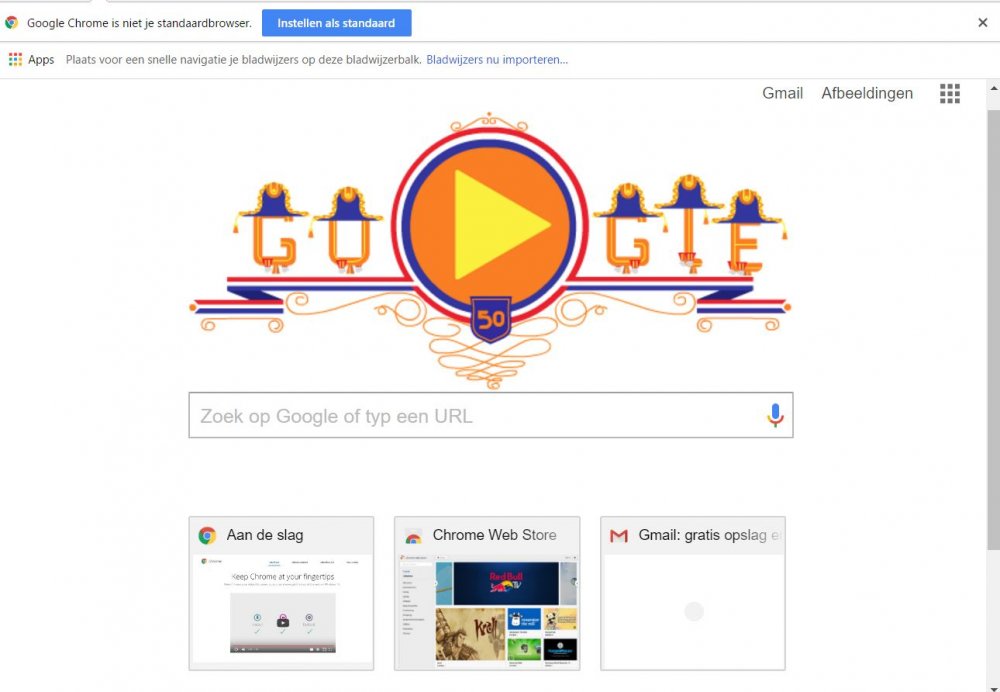
Task: Go to Afbeeldingen link
Action: click(867, 93)
